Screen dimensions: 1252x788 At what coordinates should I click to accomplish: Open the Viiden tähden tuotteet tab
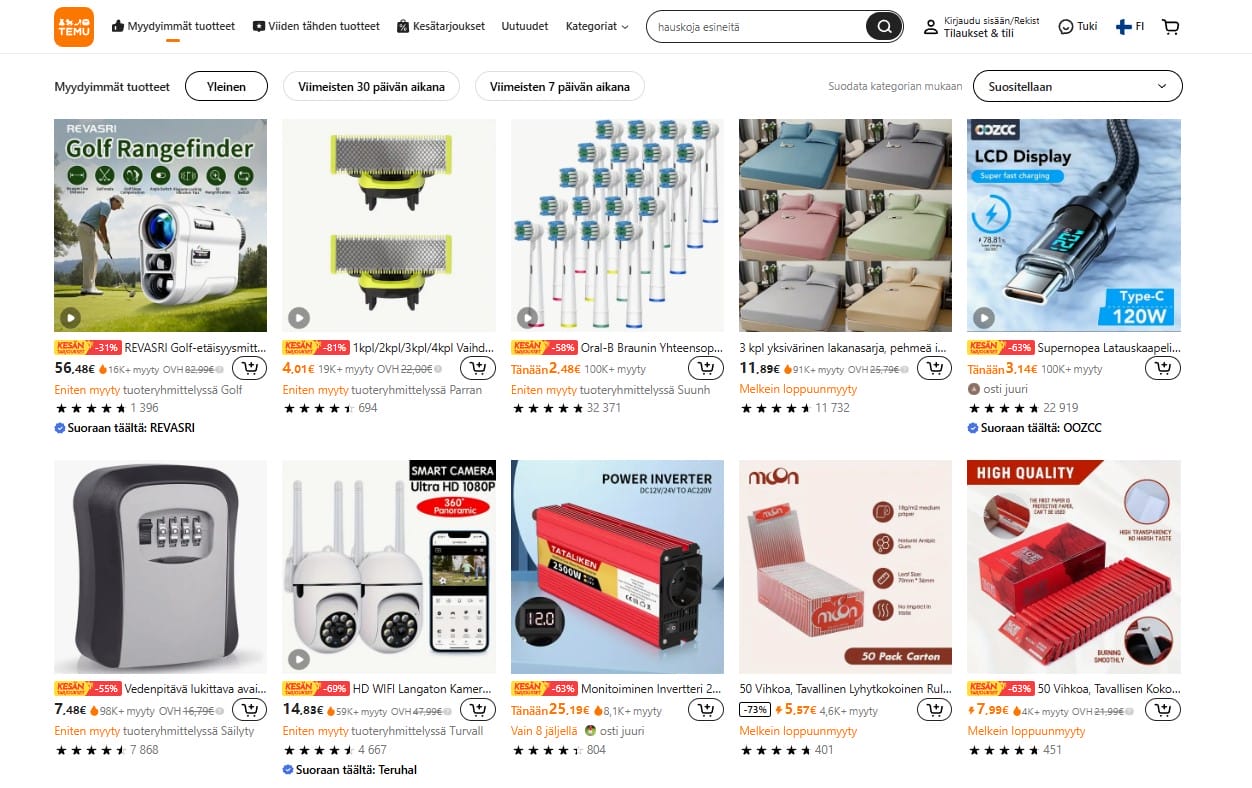click(316, 27)
